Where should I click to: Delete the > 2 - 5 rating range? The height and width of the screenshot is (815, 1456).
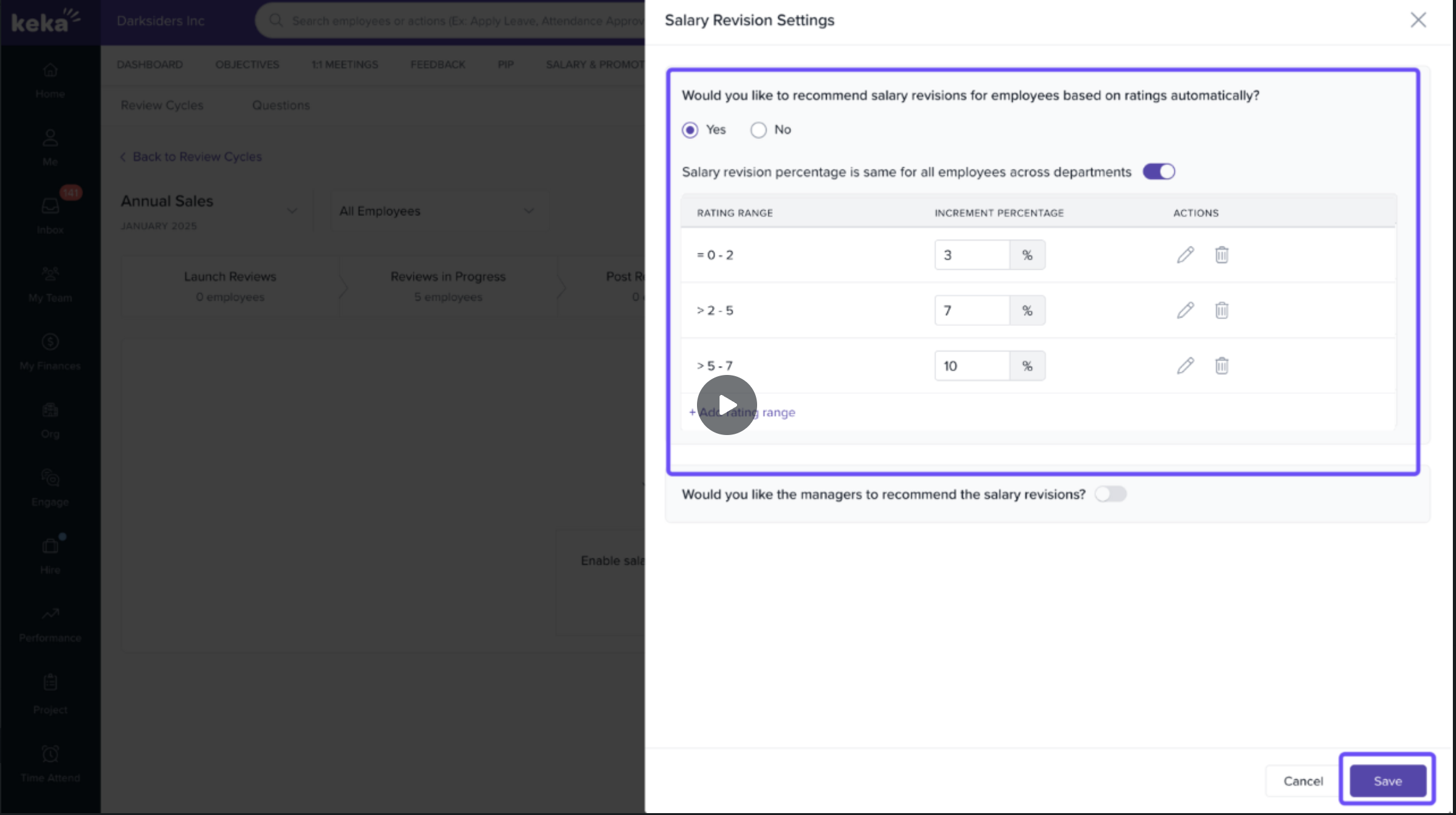click(1221, 310)
